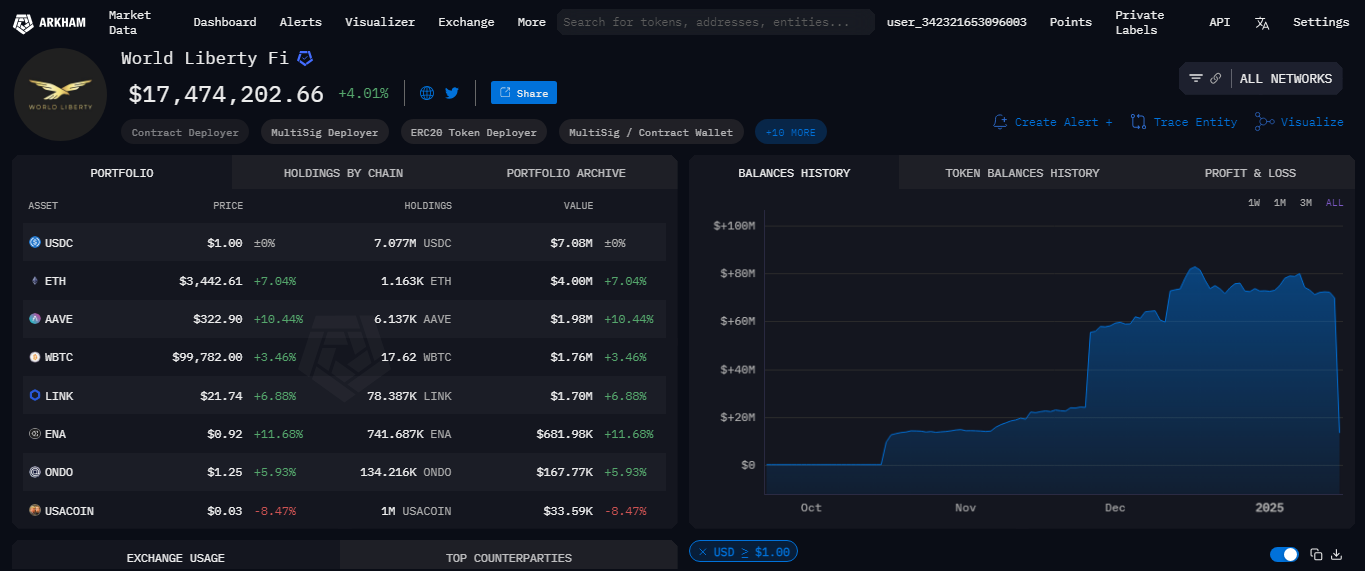Click the Create Alert + link
1365x571 pixels.
[x=1052, y=122]
